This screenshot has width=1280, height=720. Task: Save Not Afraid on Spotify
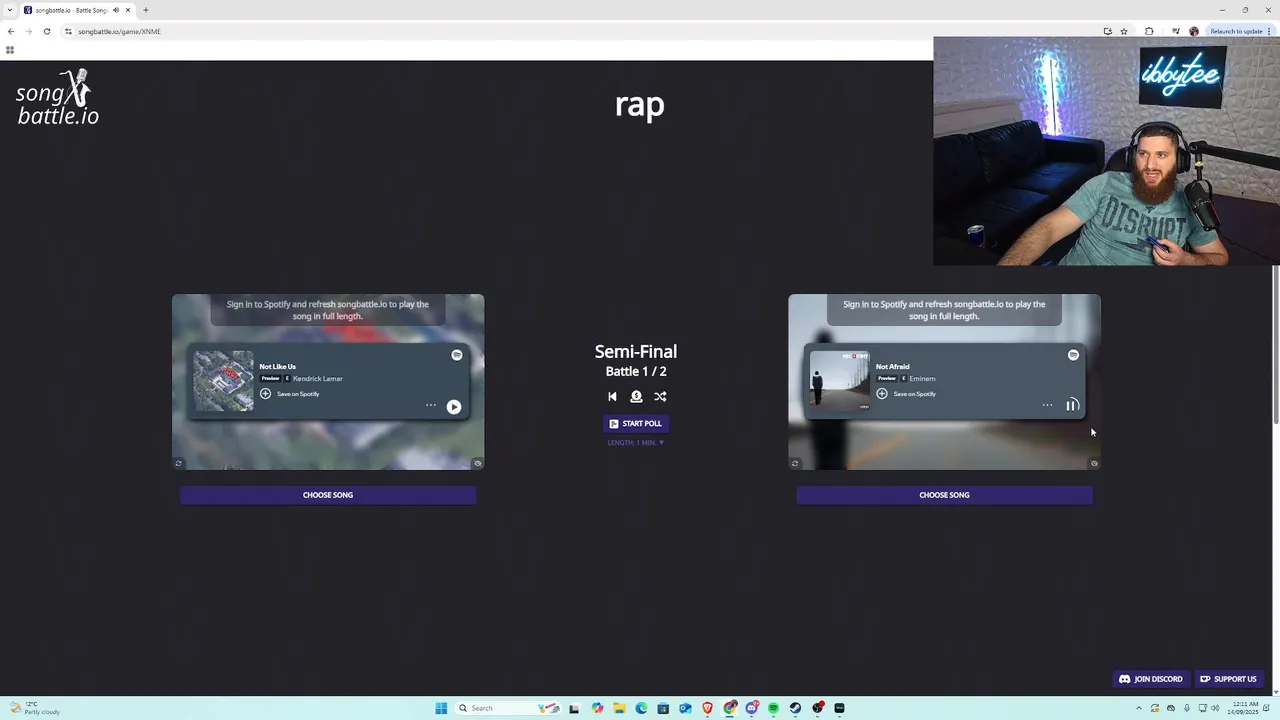(x=906, y=394)
